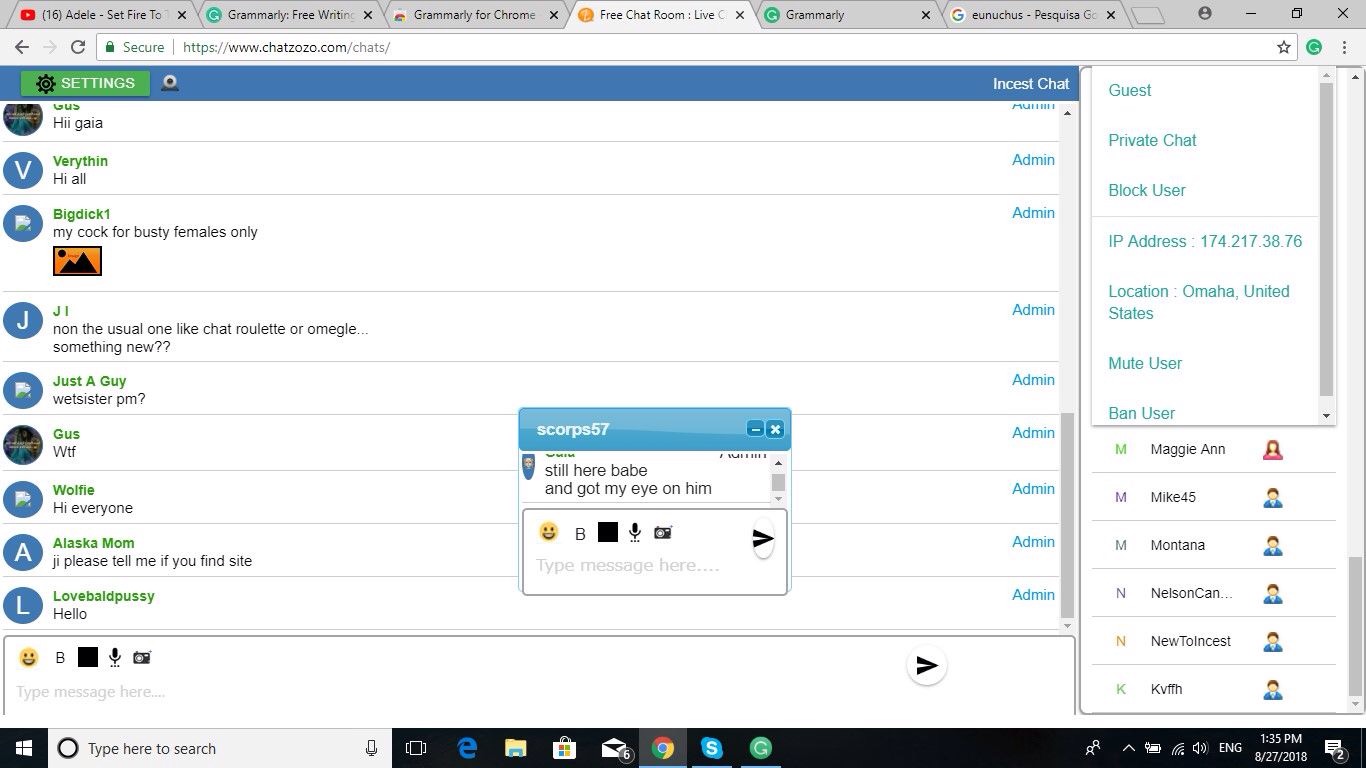Viewport: 1366px width, 768px height.
Task: Open Admin menu next to Verythin's message
Action: pyautogui.click(x=1033, y=160)
